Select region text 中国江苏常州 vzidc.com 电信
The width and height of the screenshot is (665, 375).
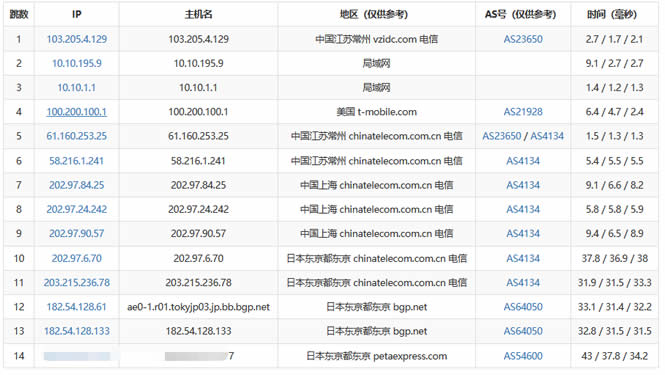(377, 39)
